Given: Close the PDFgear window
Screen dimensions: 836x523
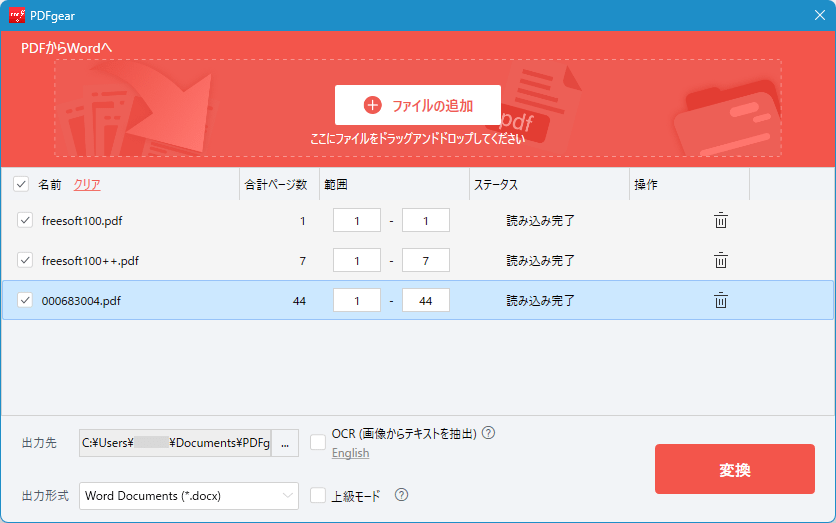Looking at the screenshot, I should pyautogui.click(x=819, y=15).
